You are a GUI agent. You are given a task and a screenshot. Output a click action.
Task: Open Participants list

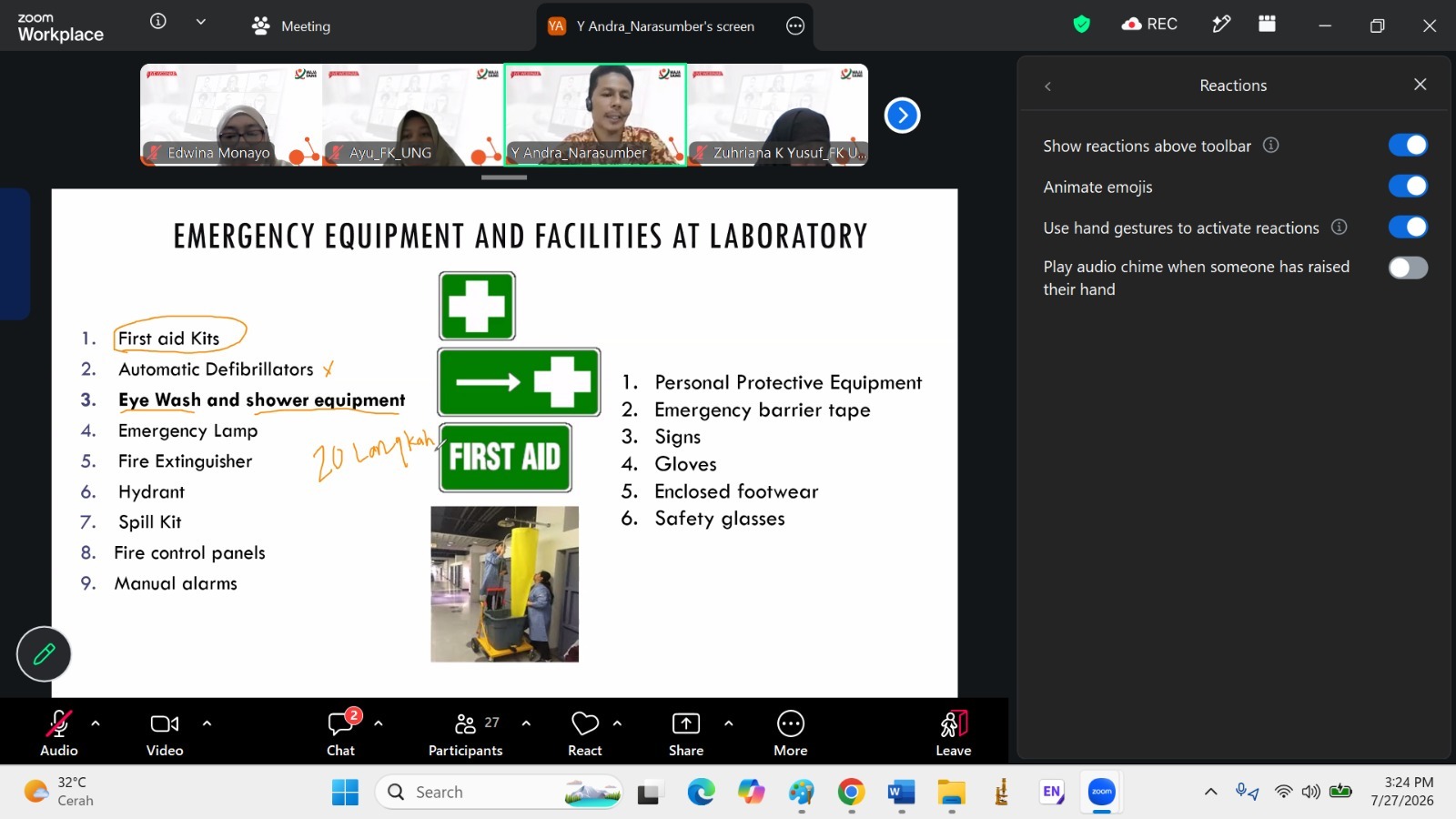[466, 733]
